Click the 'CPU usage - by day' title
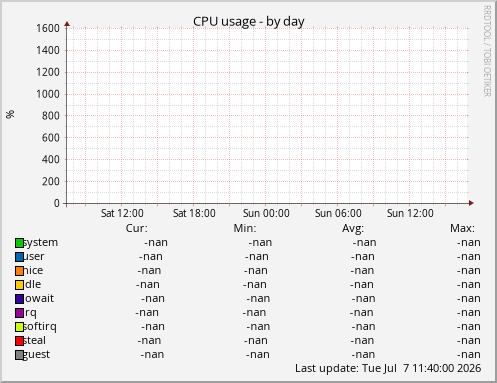The image size is (497, 383). pos(249,22)
